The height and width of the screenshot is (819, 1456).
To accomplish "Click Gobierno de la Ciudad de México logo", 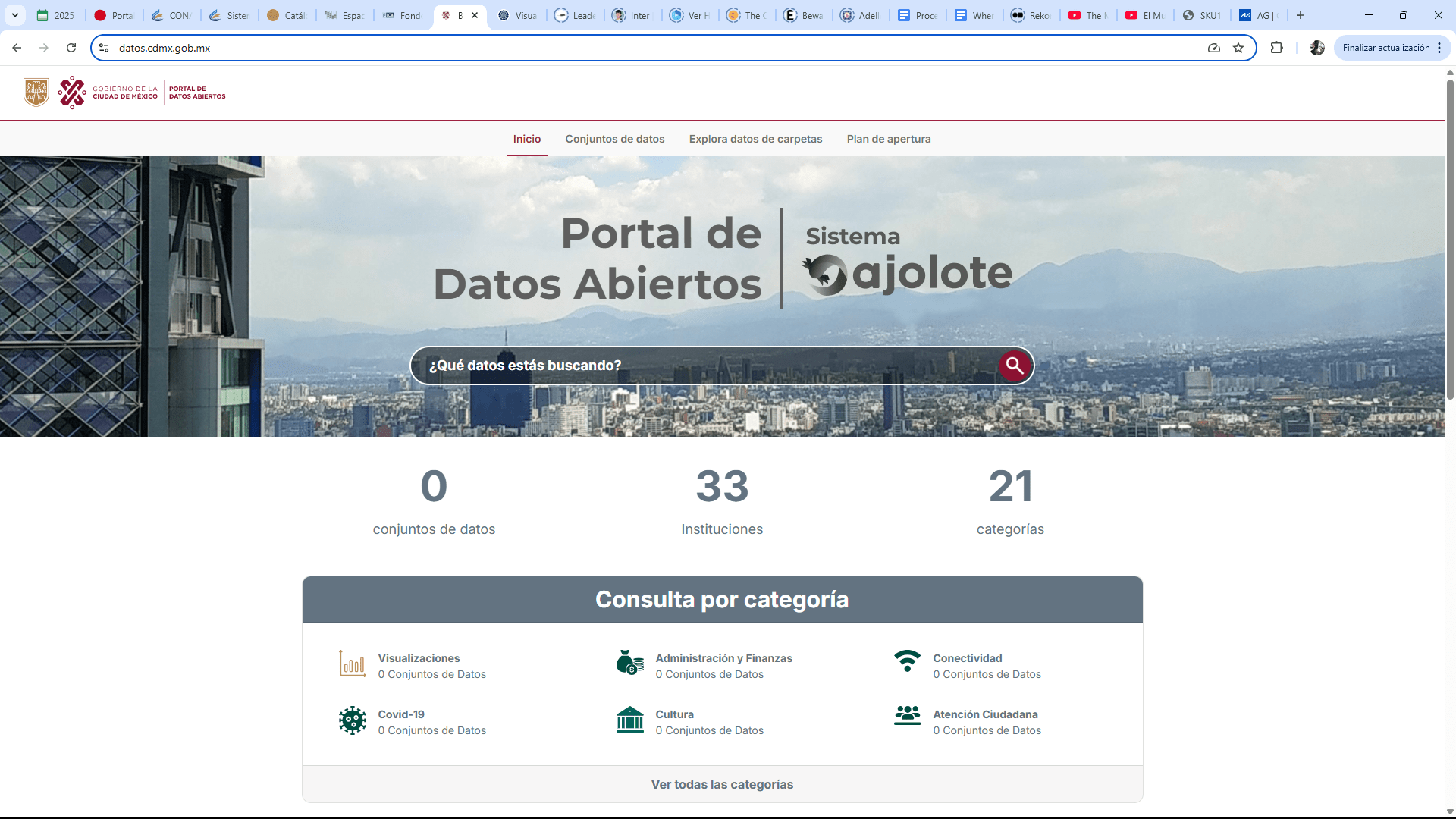I will click(108, 93).
